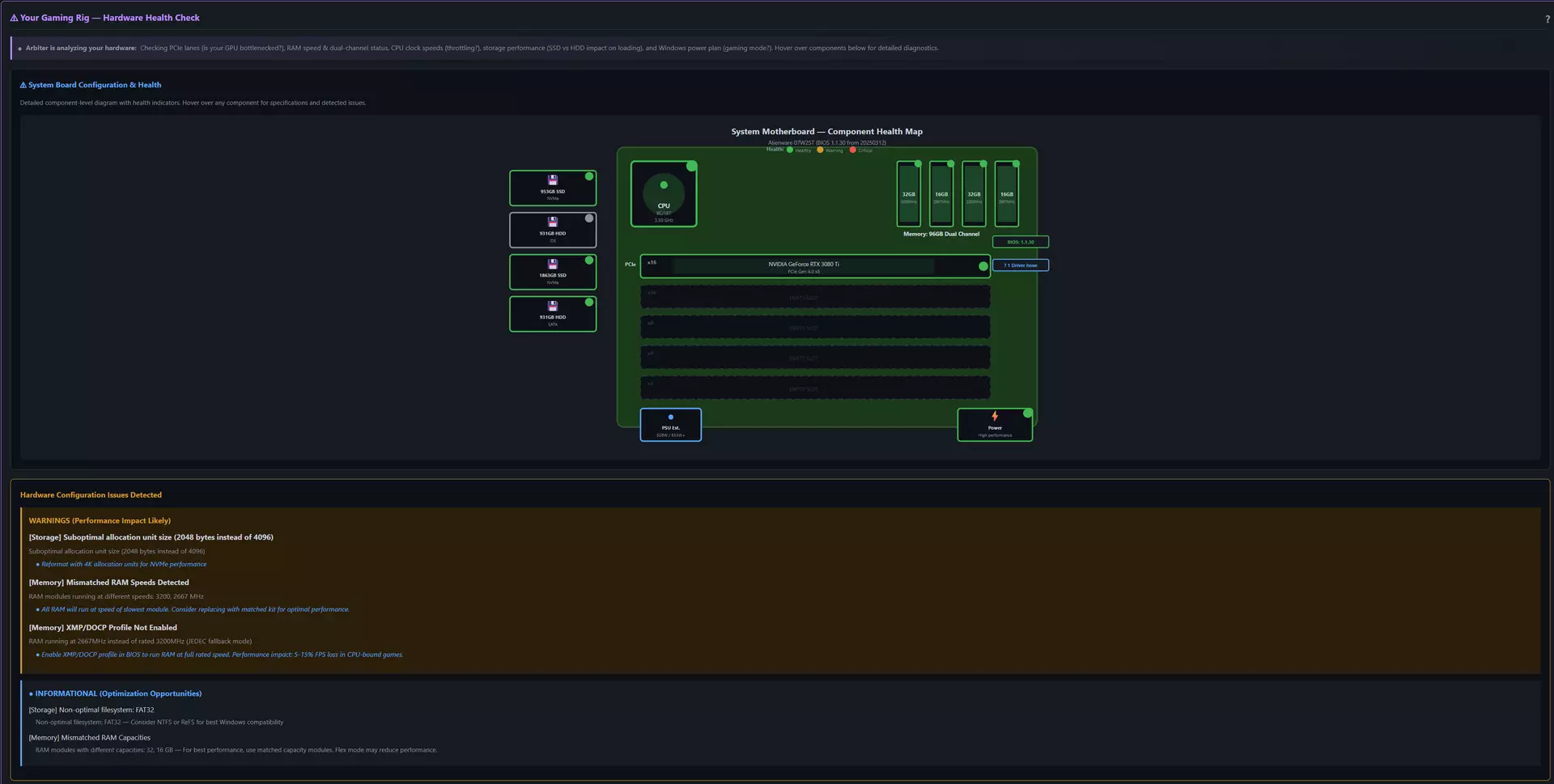Click the 1863GB SSD disk icon

(553, 264)
